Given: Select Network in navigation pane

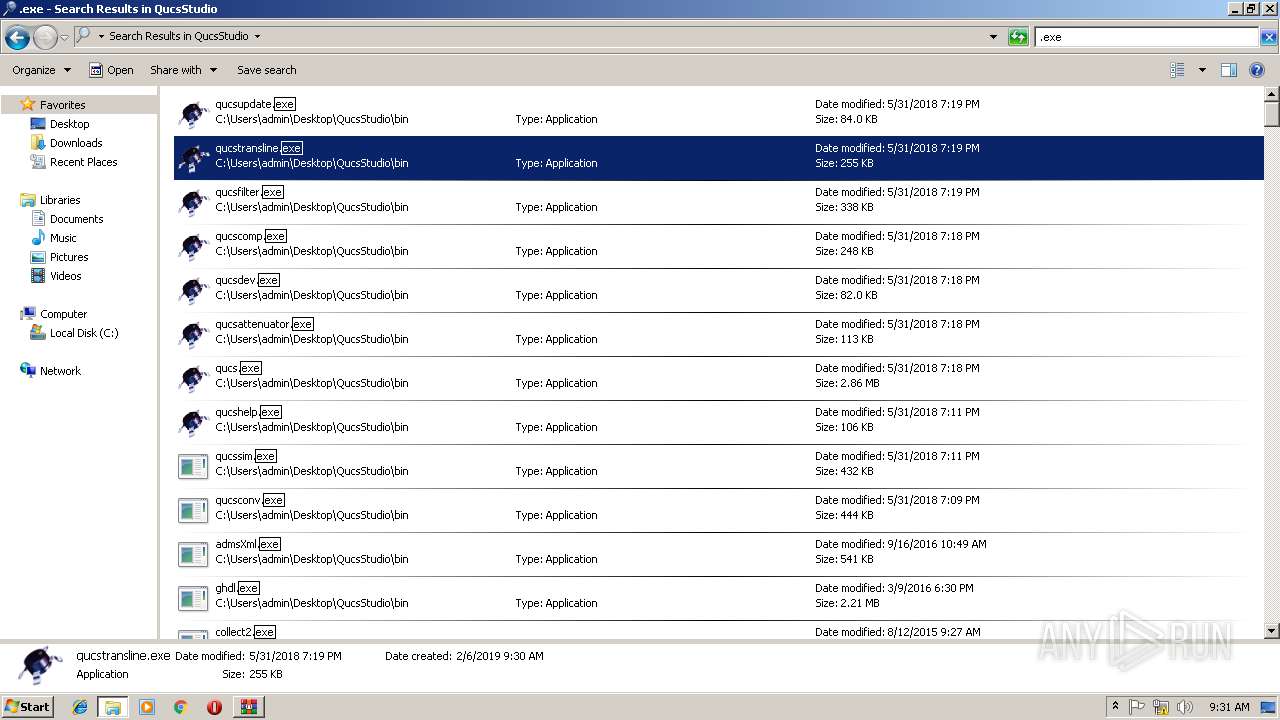Looking at the screenshot, I should tap(60, 371).
